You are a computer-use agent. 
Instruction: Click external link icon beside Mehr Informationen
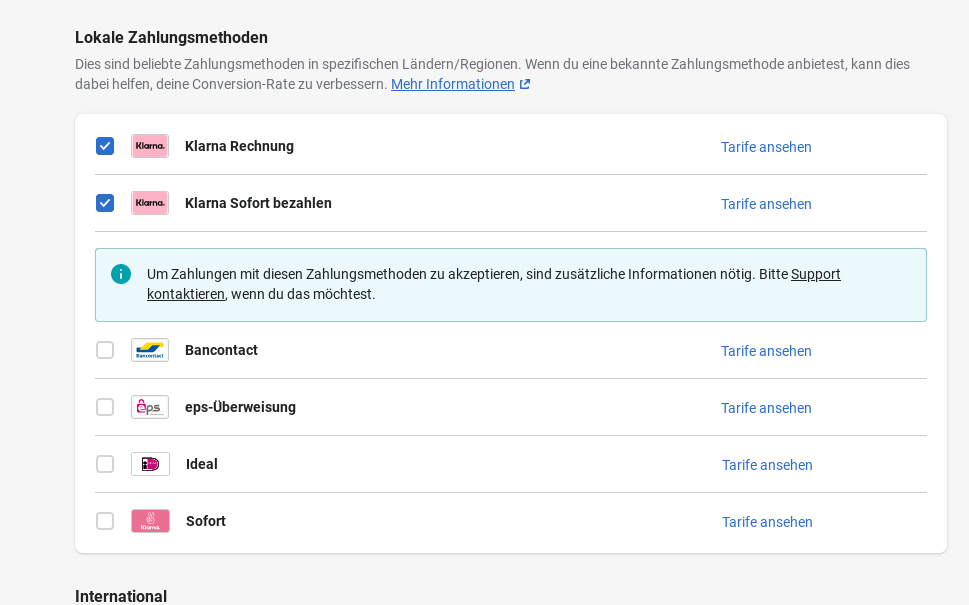pyautogui.click(x=525, y=85)
